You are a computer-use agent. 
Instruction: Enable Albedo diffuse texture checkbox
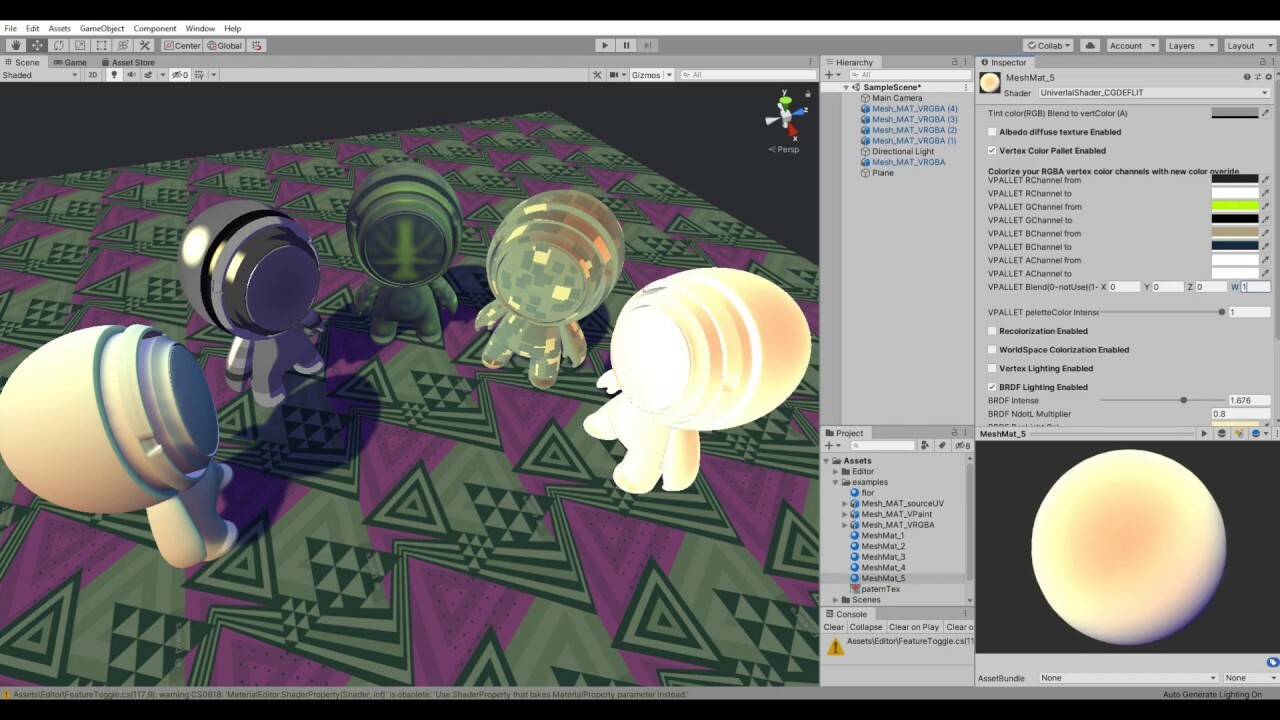pyautogui.click(x=992, y=132)
